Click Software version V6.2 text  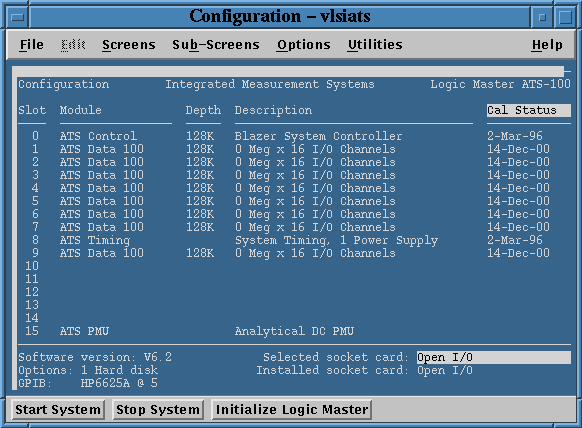click(x=95, y=357)
